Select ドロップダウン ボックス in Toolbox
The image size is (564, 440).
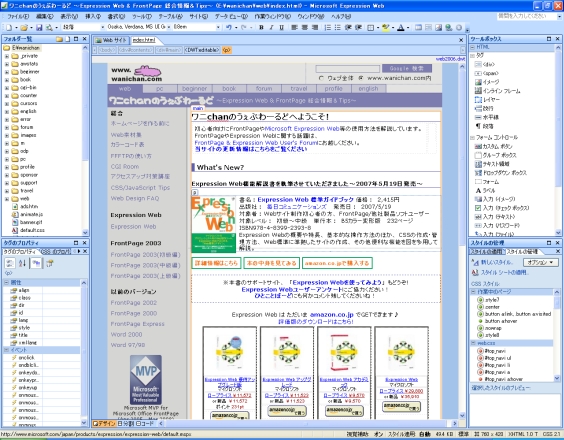(x=501, y=173)
